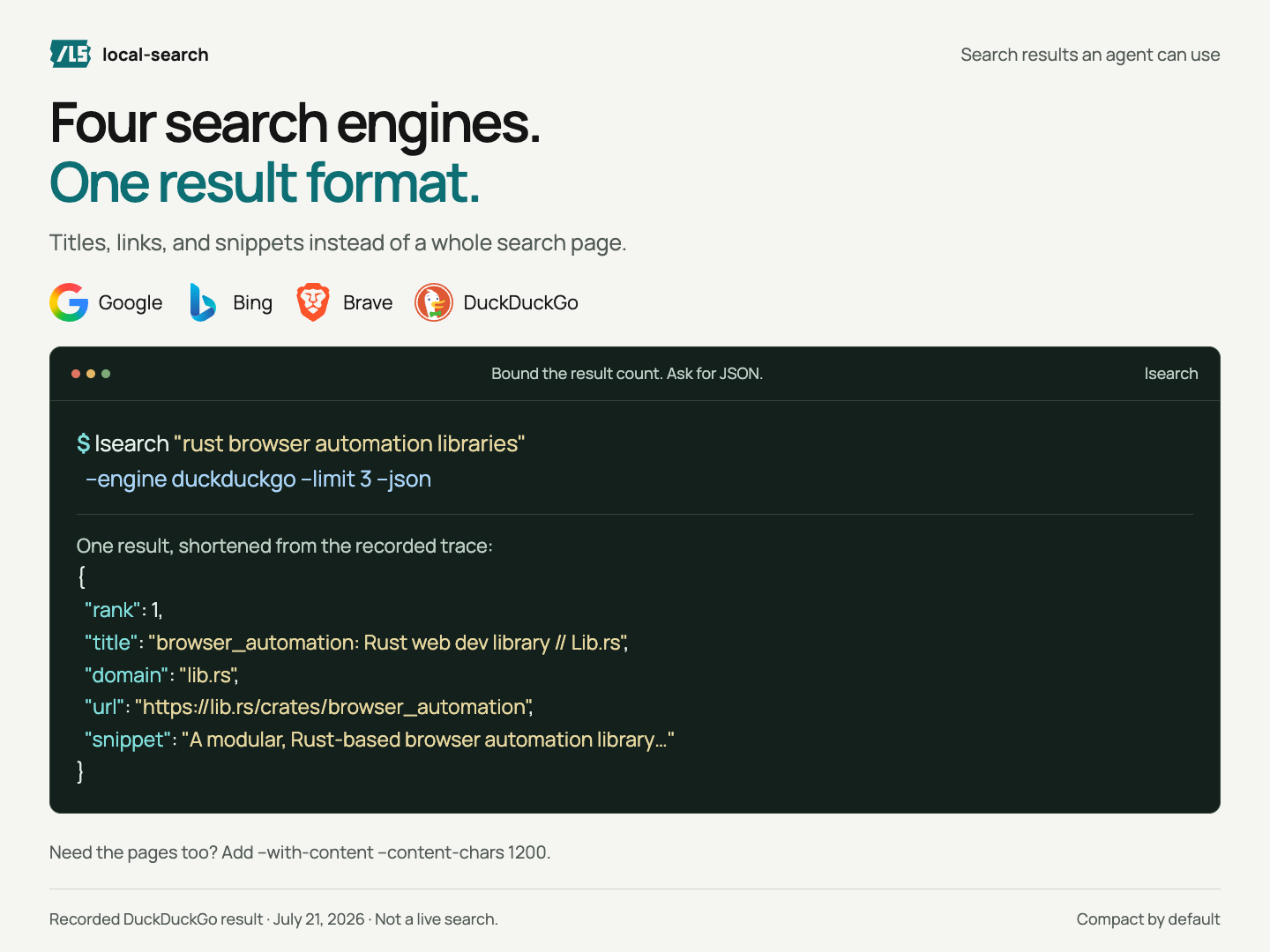Click the 'Titles, links, and snippets' subtitle
Viewport: 1270px width, 952px height.
(x=338, y=242)
